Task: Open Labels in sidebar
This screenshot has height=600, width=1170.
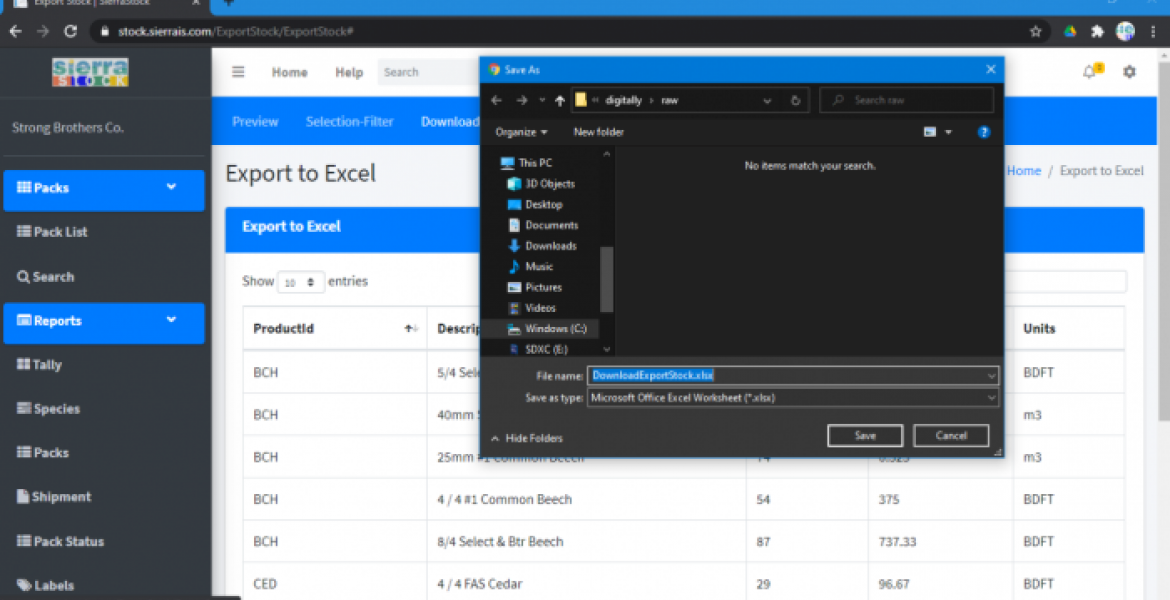Action: coord(46,586)
